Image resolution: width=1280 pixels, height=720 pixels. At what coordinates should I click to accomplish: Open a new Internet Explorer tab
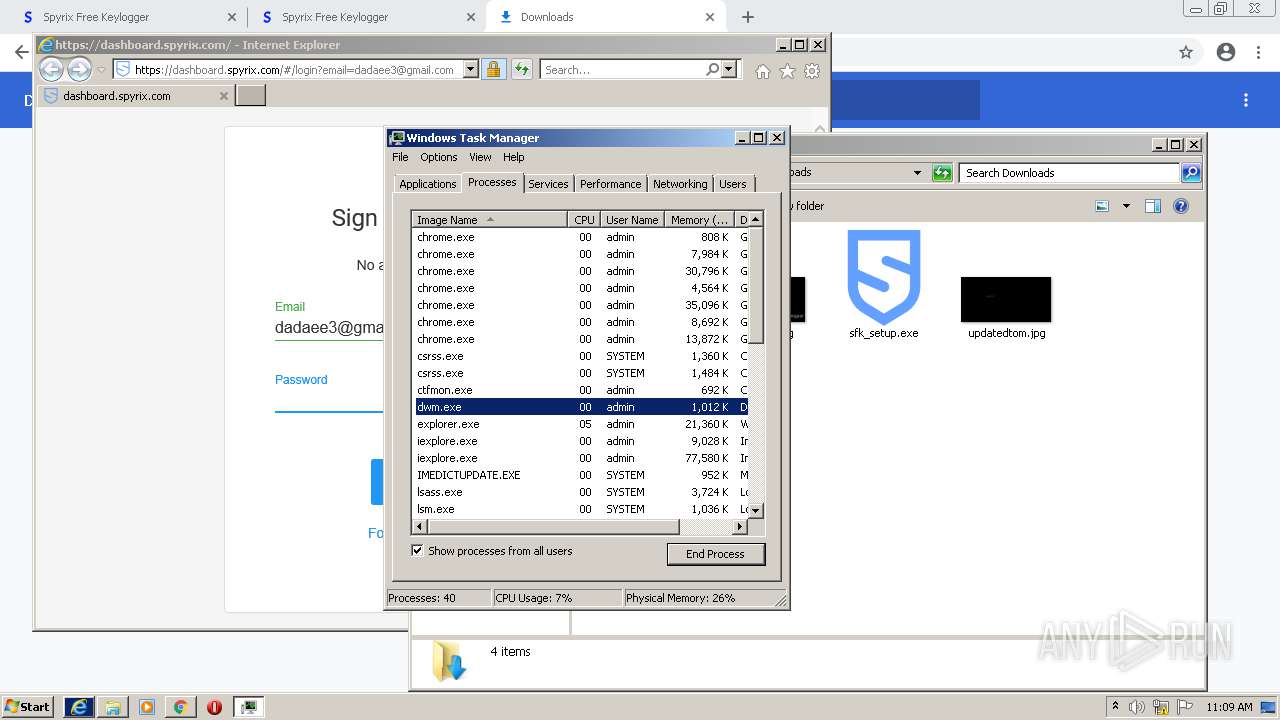250,95
